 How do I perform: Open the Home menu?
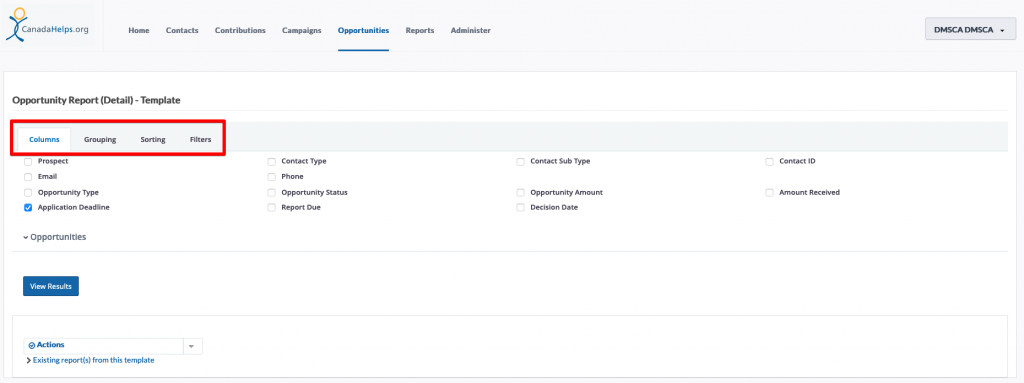tap(138, 31)
